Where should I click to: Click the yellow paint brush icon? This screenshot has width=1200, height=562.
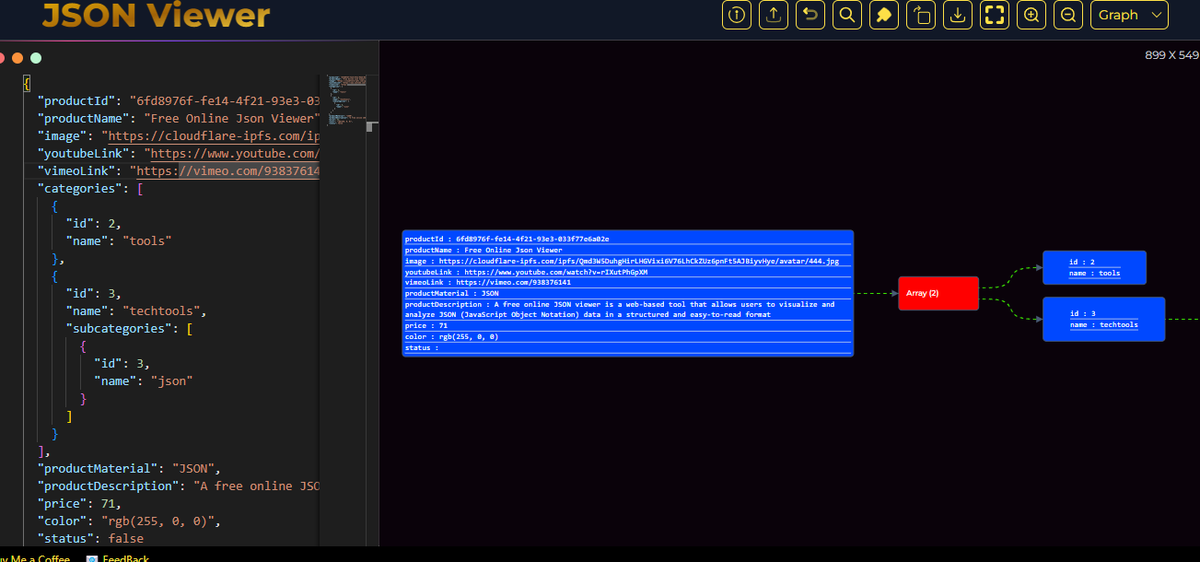point(884,15)
